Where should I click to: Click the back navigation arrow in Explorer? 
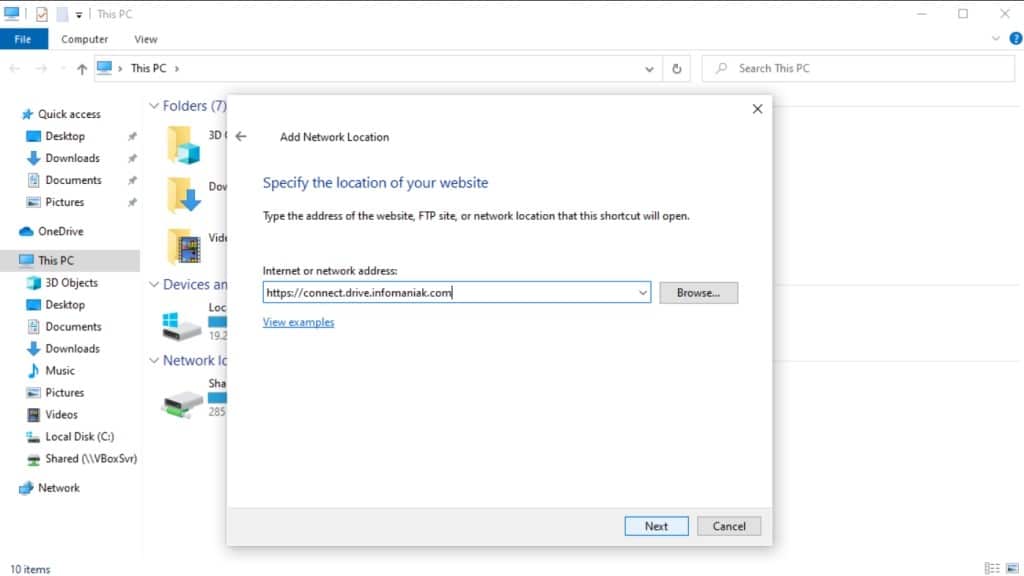coord(15,69)
